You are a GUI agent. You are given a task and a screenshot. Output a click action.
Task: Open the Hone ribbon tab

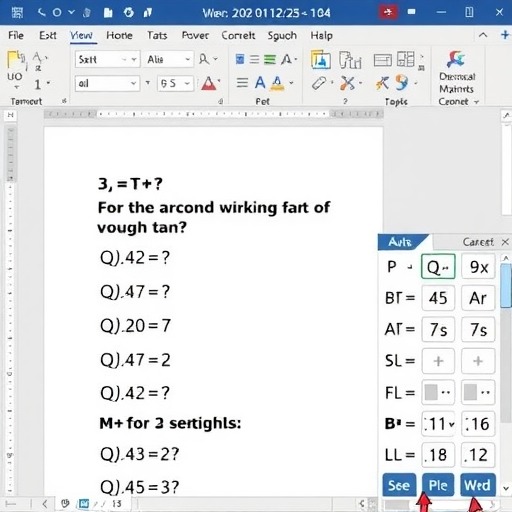119,35
